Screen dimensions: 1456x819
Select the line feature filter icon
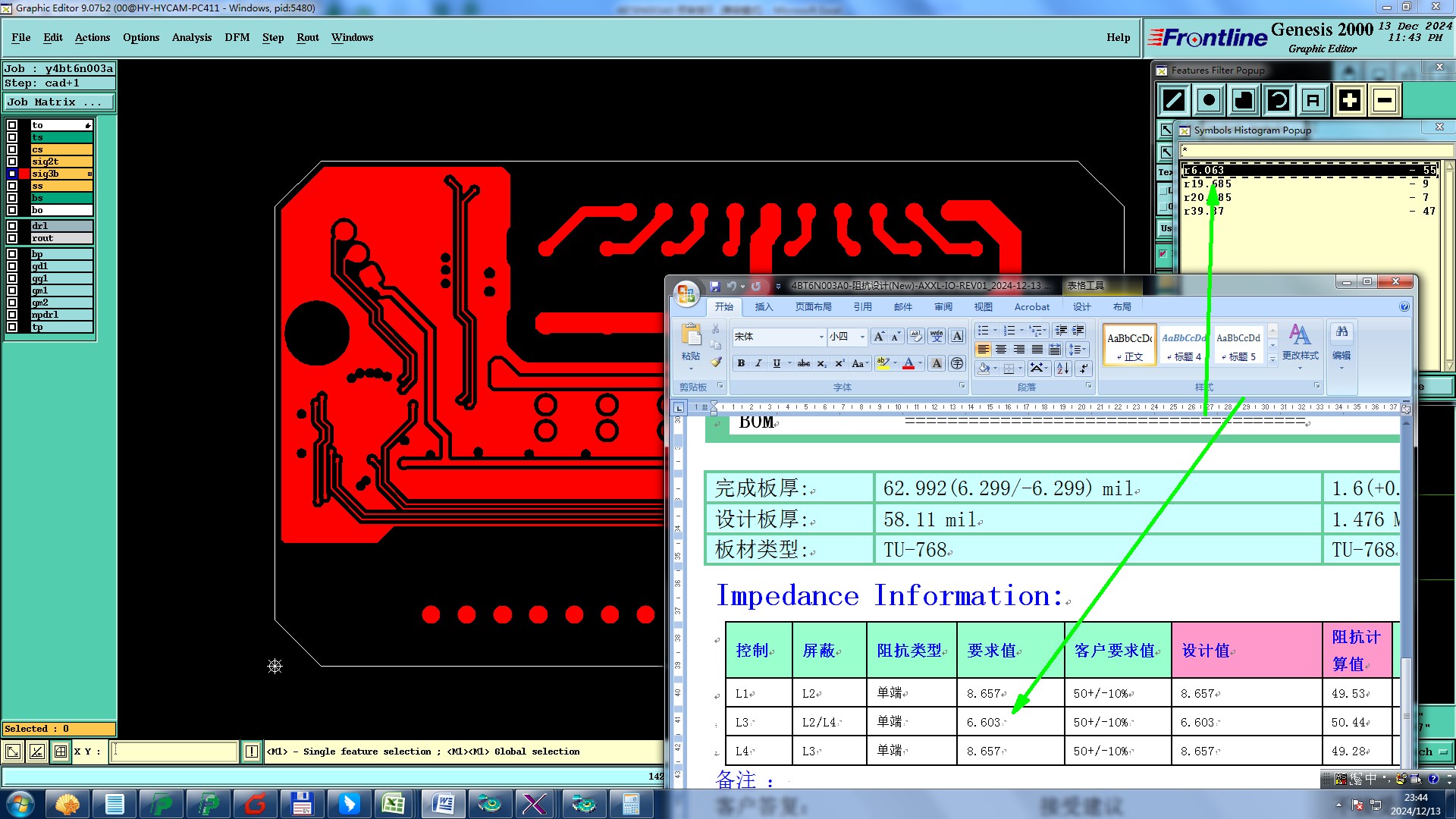tap(1174, 100)
